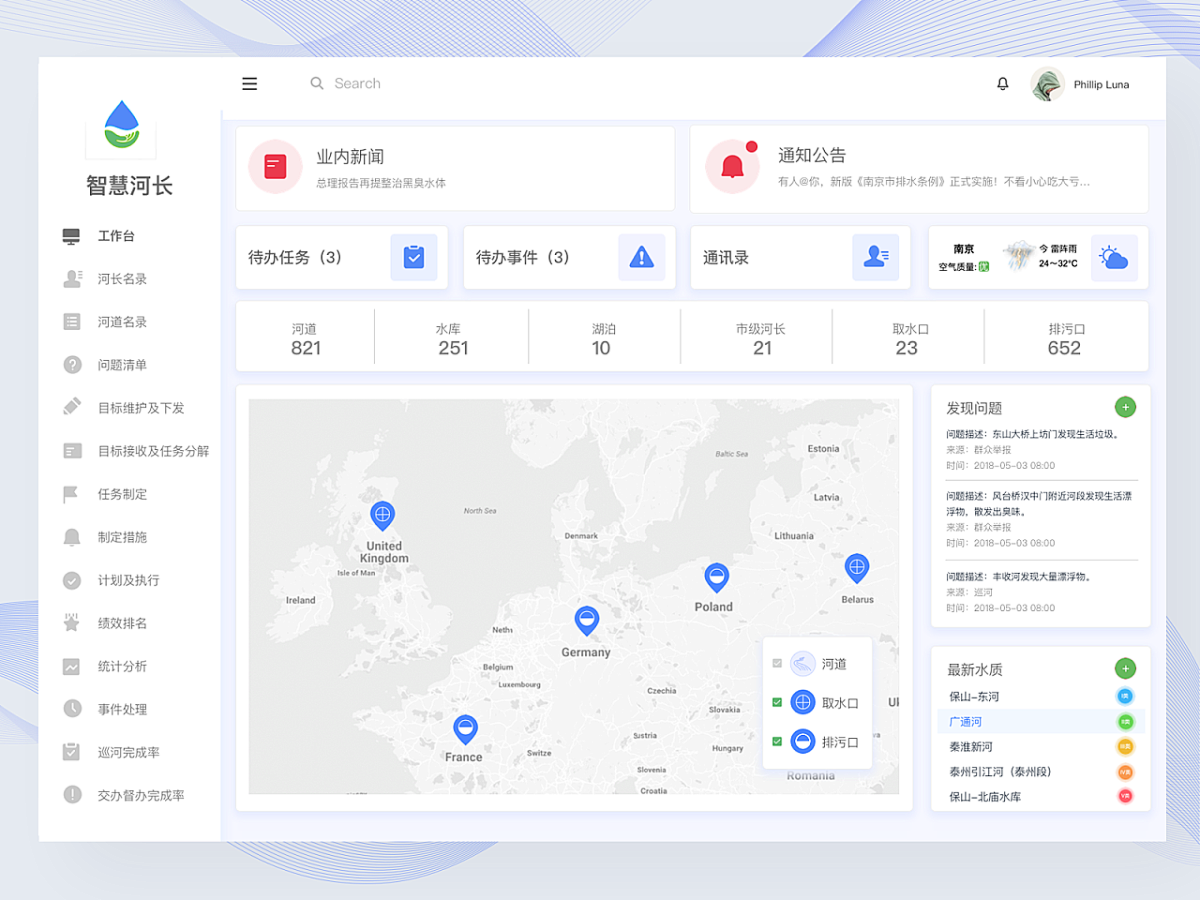Open notifications bell in header

1003,84
